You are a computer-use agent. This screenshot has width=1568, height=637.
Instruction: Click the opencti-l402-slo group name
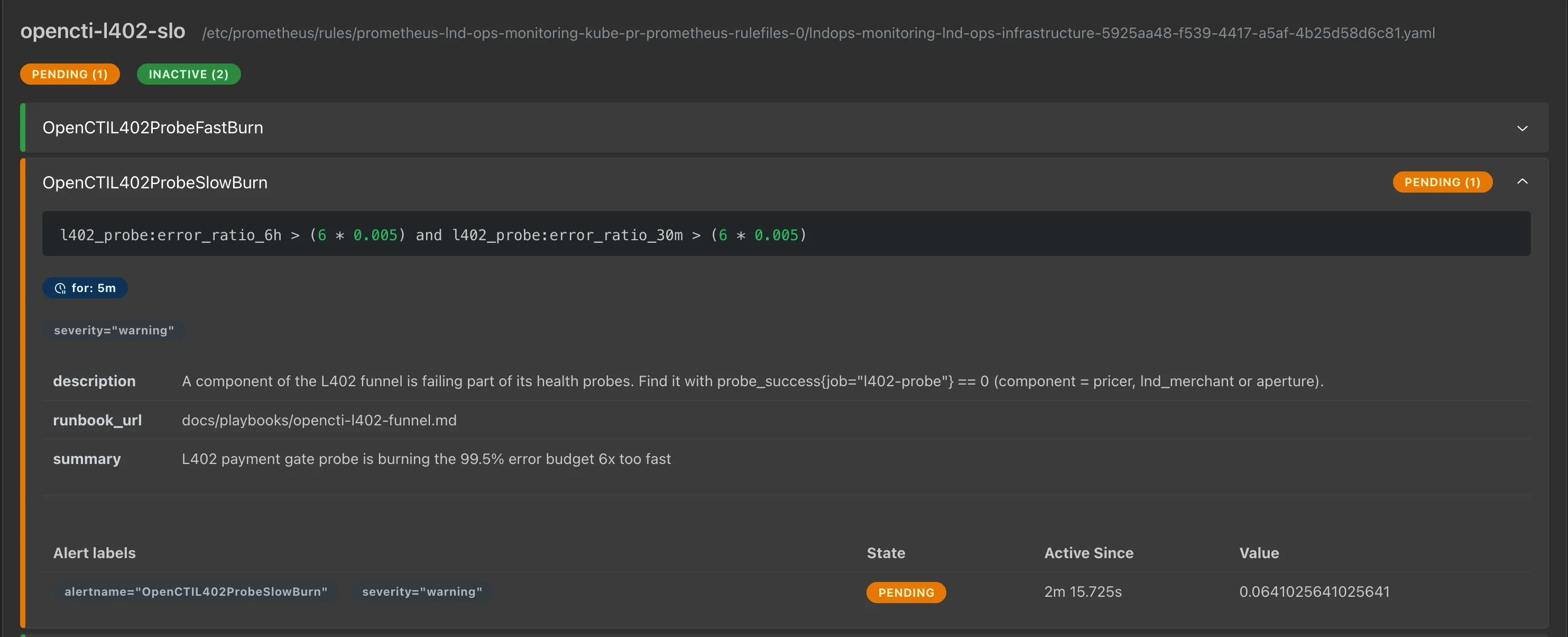coord(103,31)
